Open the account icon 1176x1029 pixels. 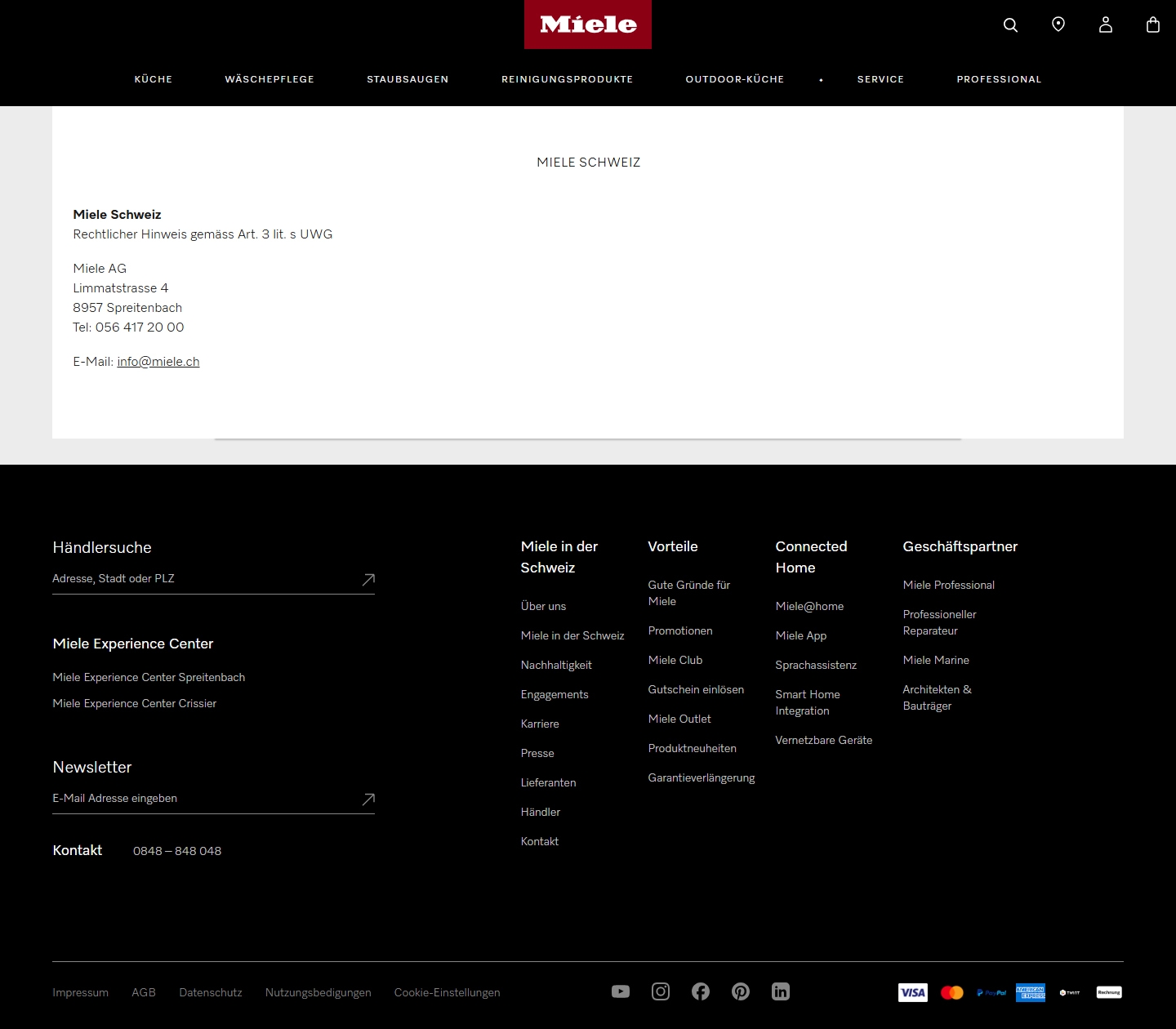tap(1105, 24)
